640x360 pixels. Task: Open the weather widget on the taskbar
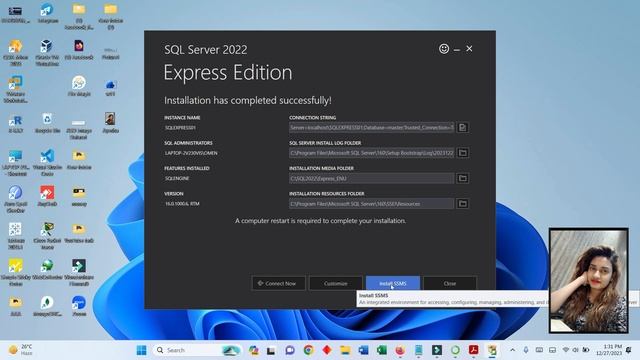click(x=21, y=350)
